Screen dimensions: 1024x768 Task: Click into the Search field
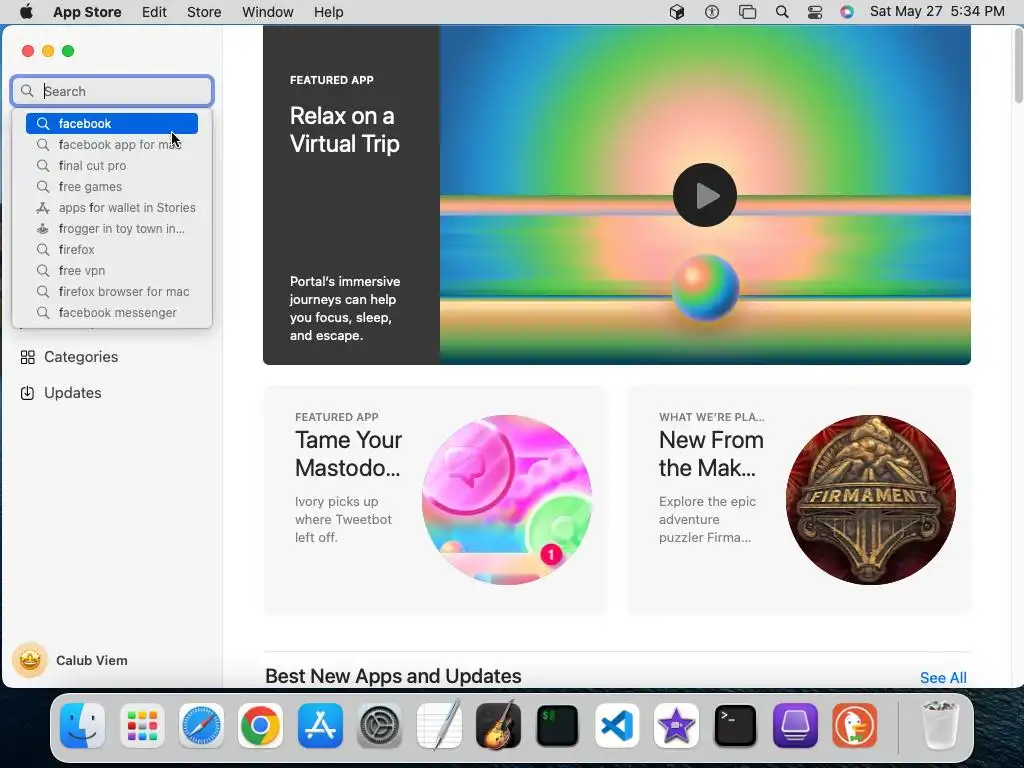click(x=112, y=91)
